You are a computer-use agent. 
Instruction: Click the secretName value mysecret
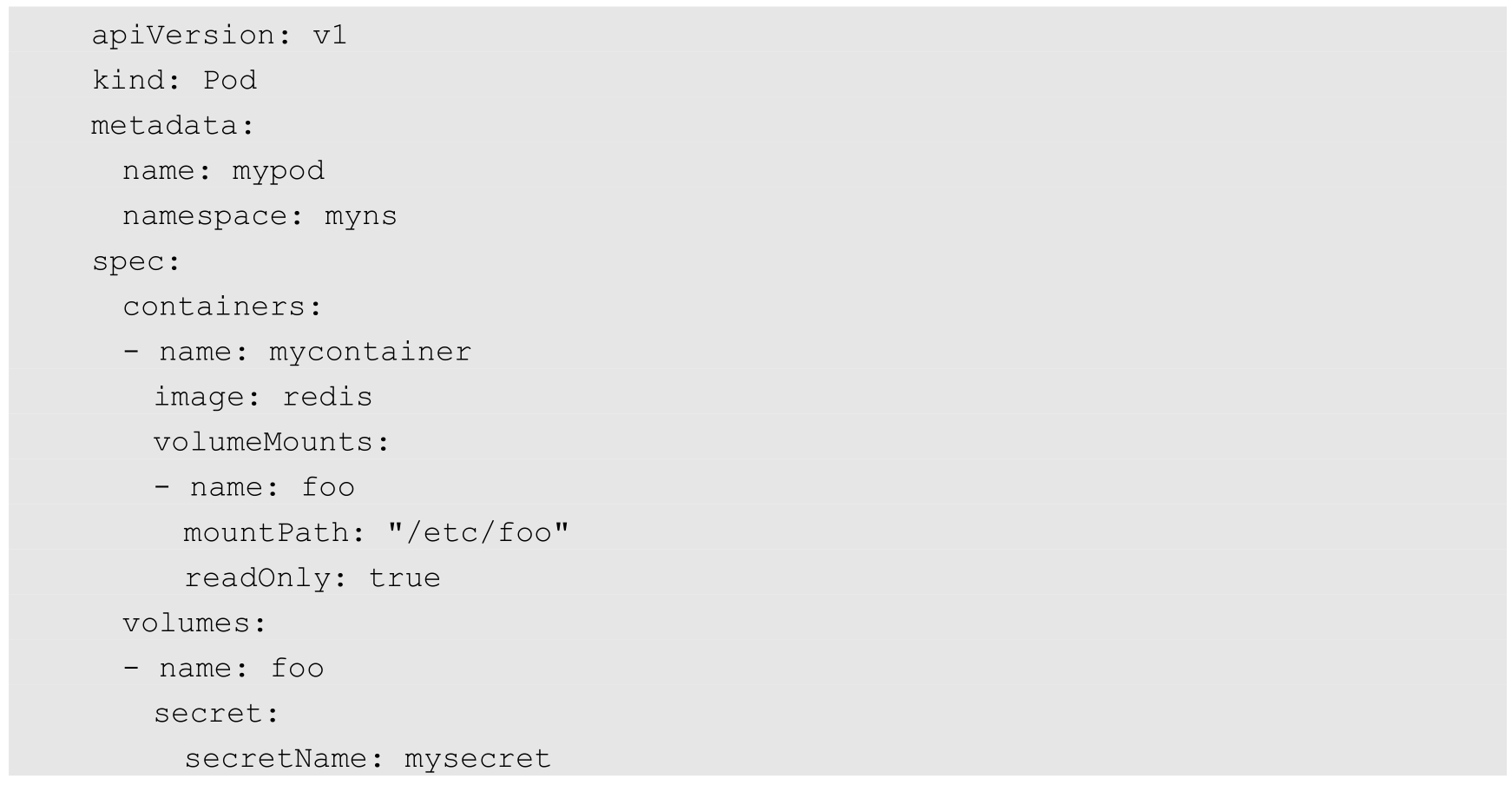click(477, 759)
